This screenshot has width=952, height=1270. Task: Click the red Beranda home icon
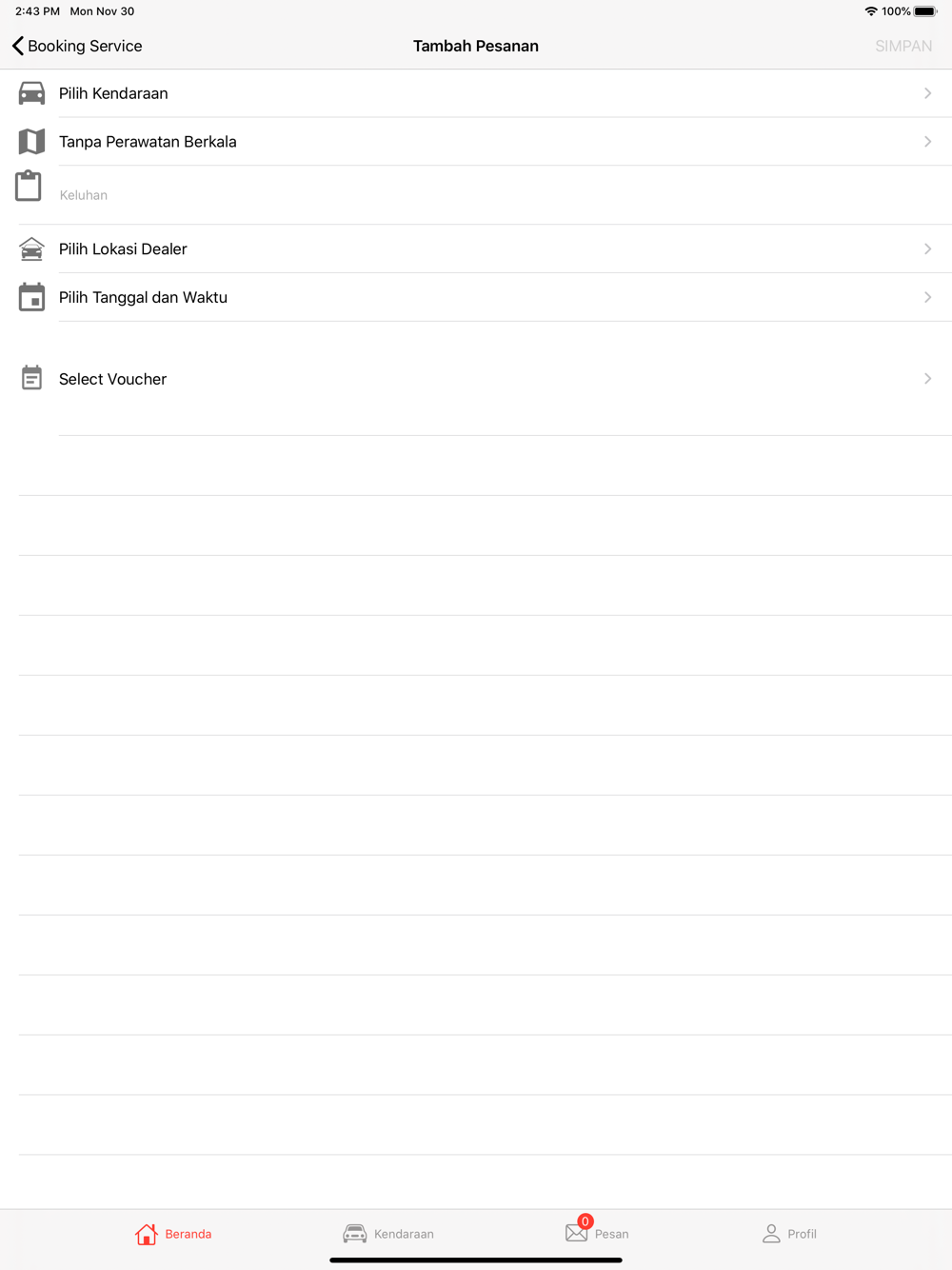(x=146, y=1234)
